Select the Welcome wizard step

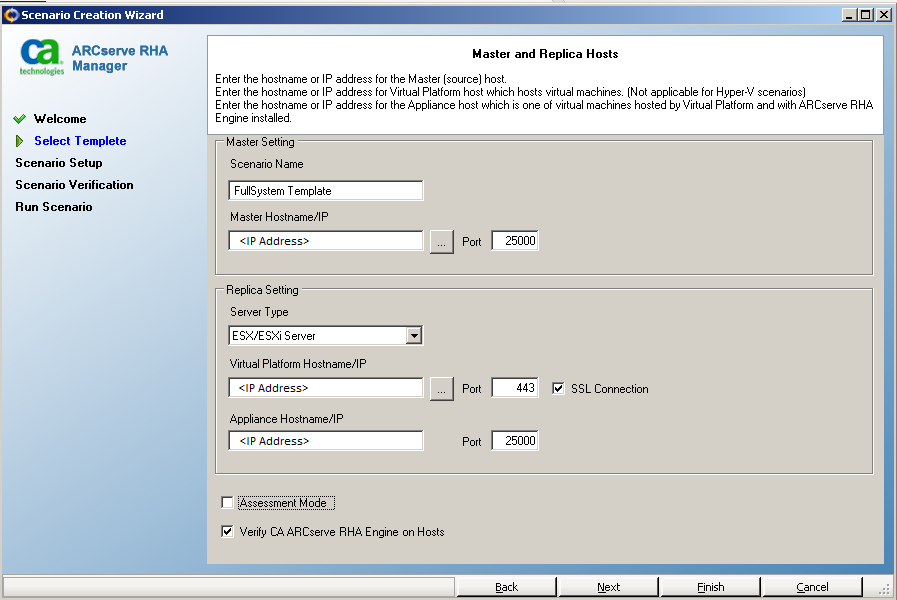tap(60, 119)
